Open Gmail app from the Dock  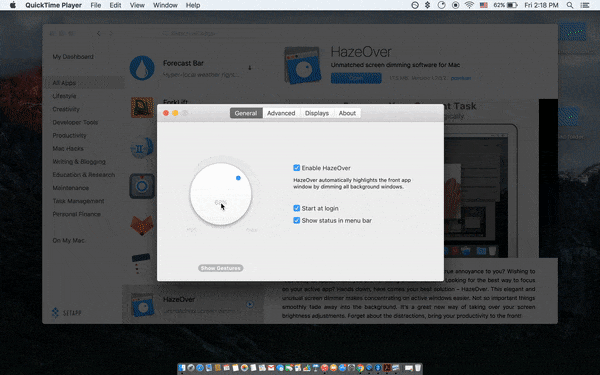coord(271,368)
